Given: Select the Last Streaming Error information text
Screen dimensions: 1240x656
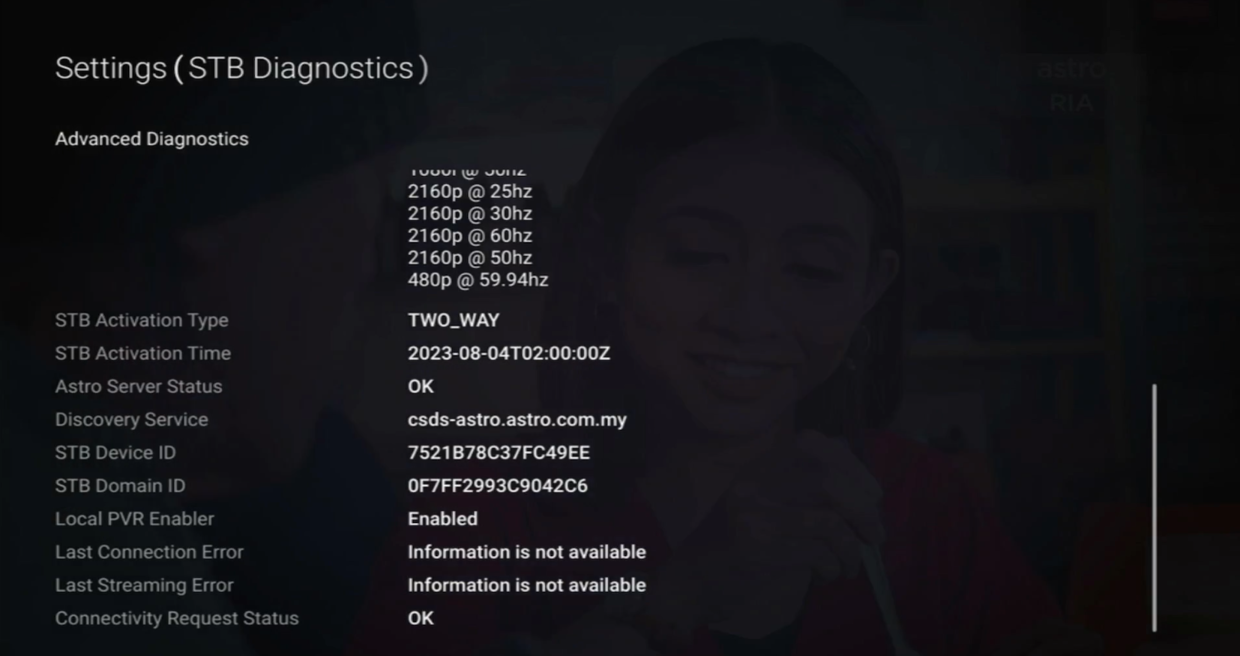Looking at the screenshot, I should click(527, 584).
